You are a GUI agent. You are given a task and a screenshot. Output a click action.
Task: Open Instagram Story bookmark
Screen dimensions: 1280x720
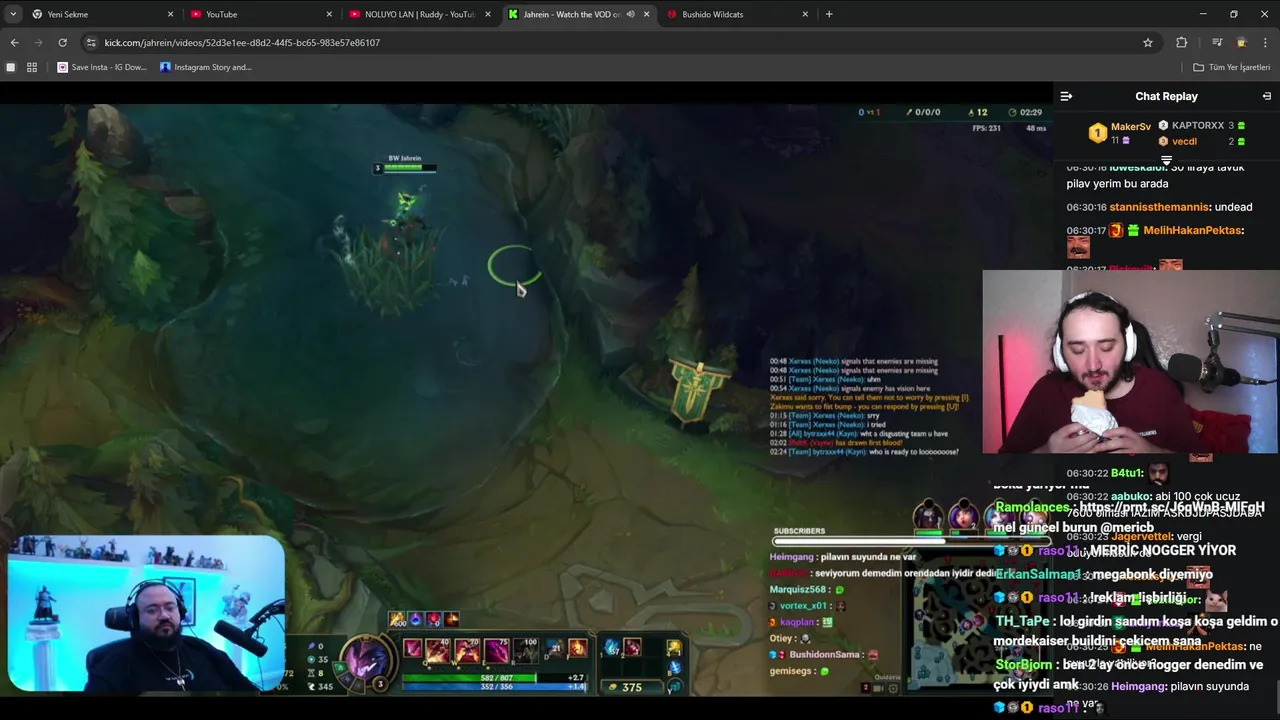206,67
